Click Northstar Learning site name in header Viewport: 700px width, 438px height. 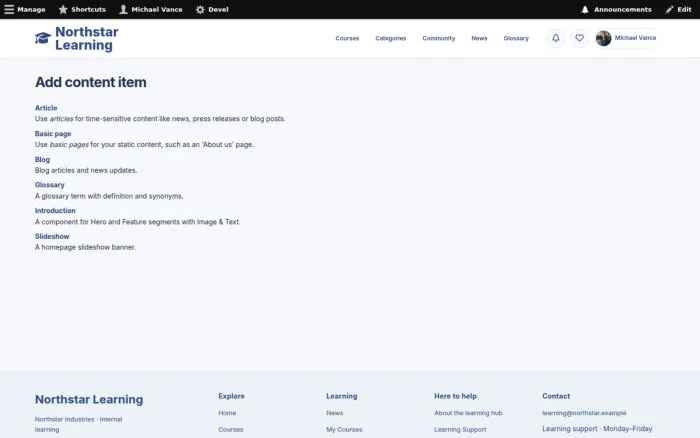pos(87,38)
